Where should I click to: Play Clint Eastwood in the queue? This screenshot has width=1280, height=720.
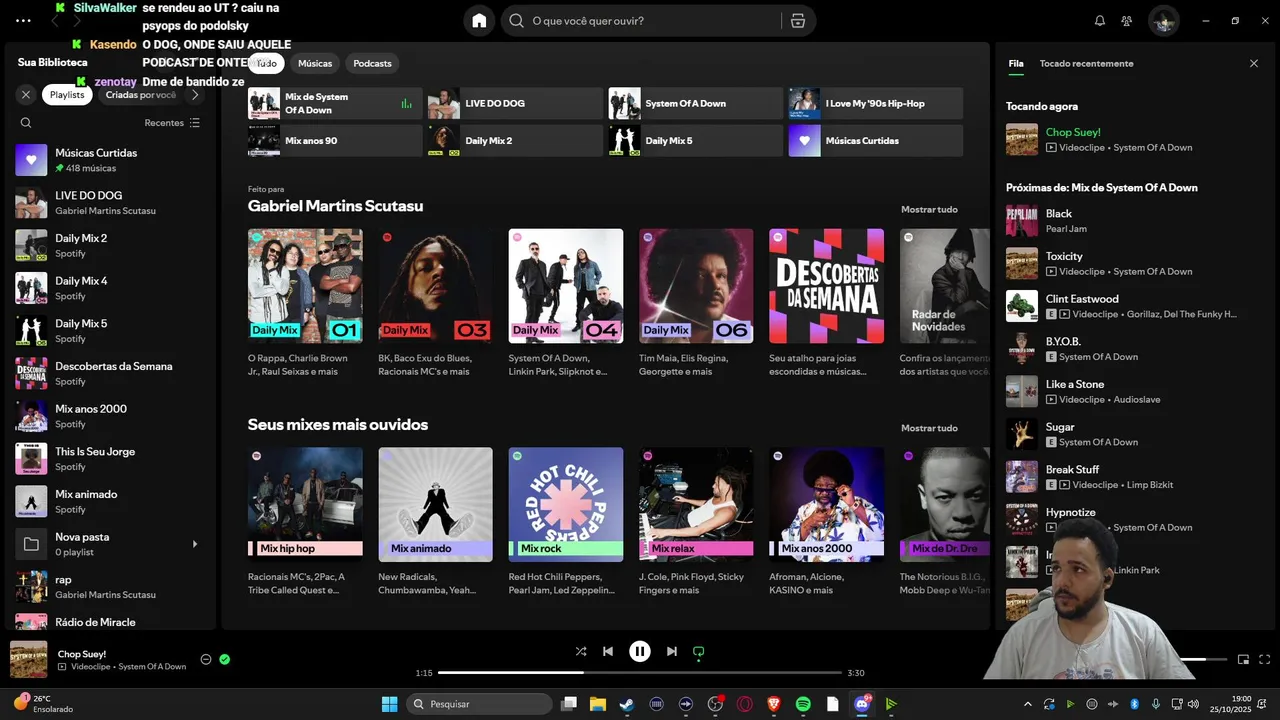[x=1134, y=306]
